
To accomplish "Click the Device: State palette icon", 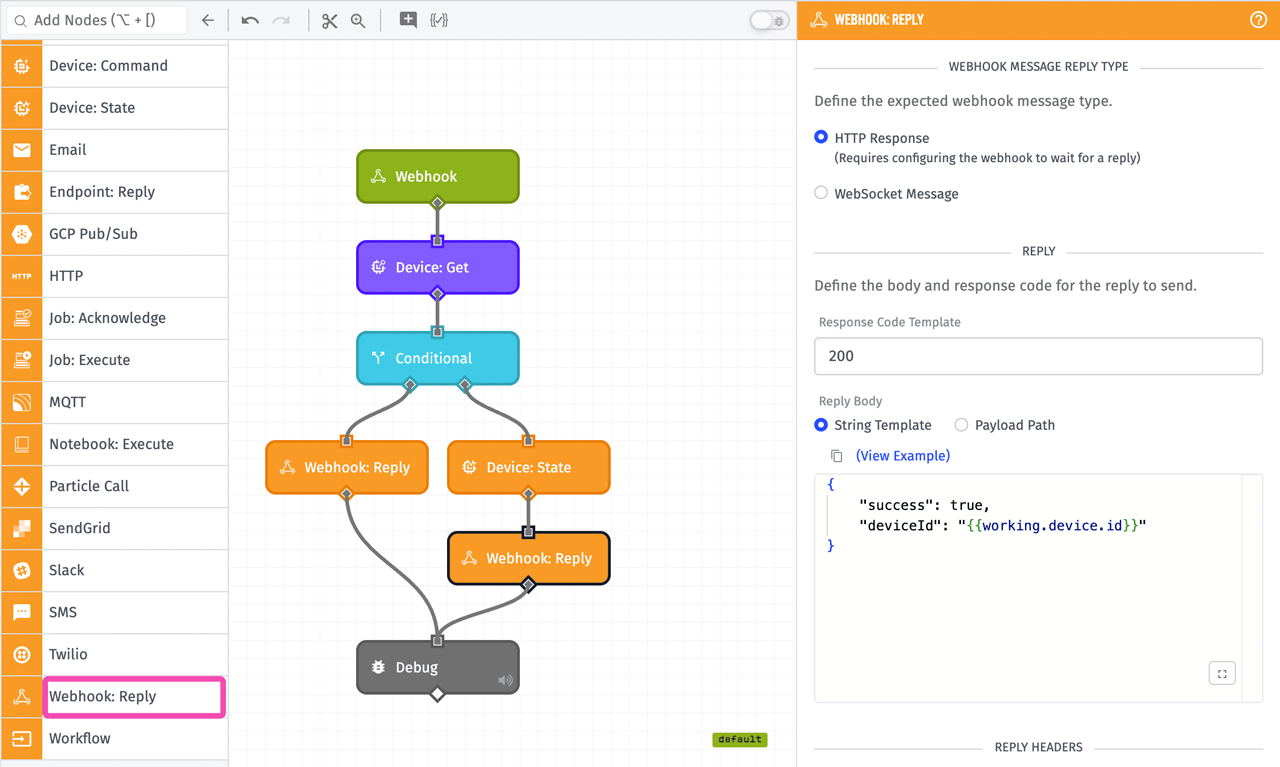I will 21,108.
